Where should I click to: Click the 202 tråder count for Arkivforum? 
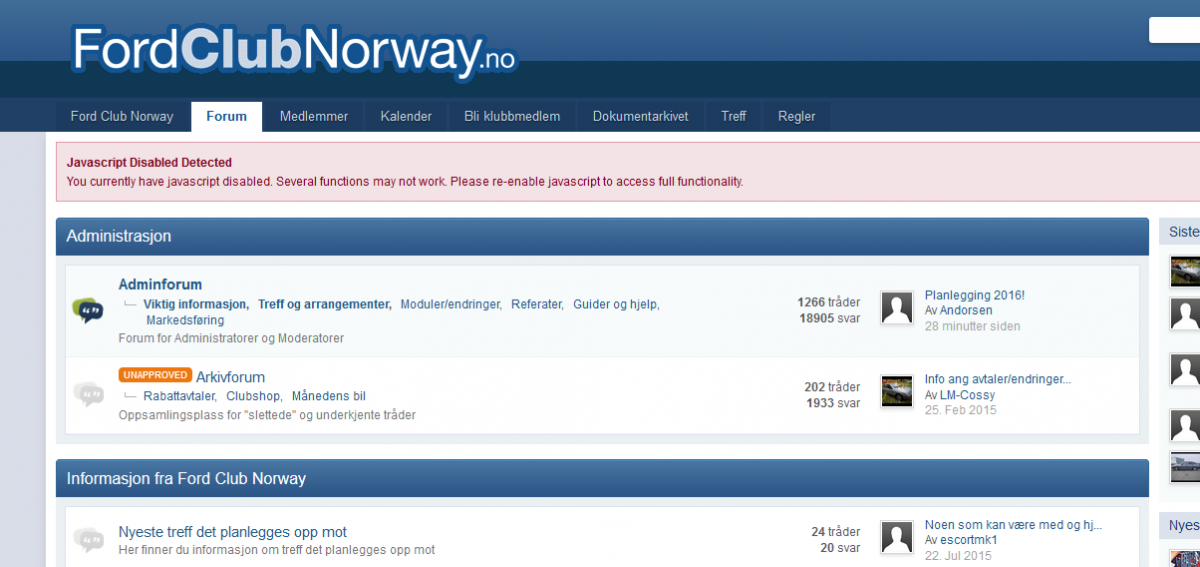(x=832, y=387)
